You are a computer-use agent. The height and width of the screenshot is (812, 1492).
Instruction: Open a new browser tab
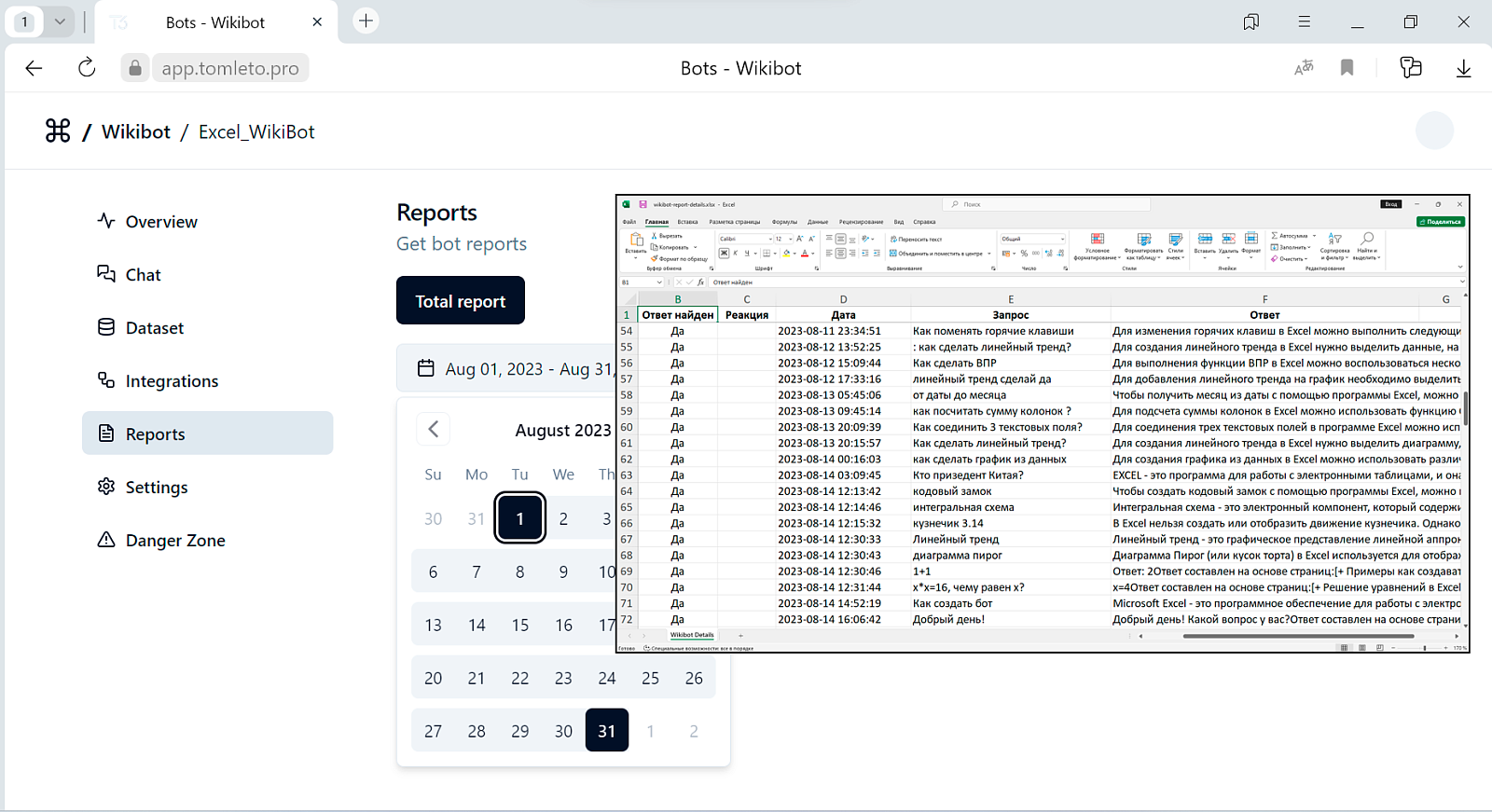coord(366,21)
